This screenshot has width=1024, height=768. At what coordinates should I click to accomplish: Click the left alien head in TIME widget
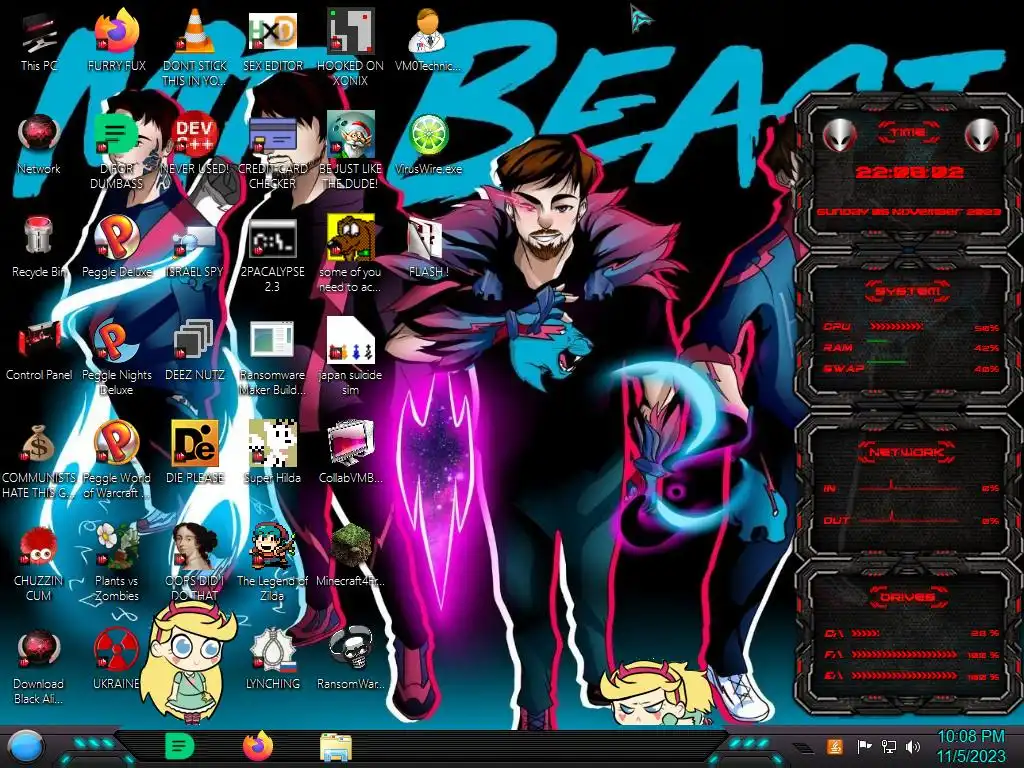pyautogui.click(x=840, y=136)
